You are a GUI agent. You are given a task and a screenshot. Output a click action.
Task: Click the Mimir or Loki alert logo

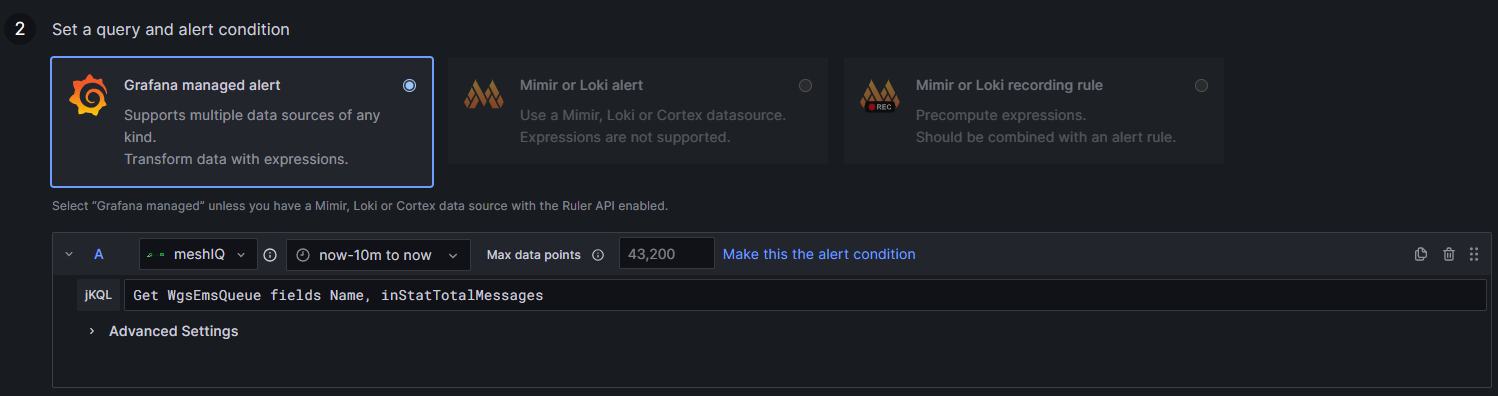(x=484, y=94)
